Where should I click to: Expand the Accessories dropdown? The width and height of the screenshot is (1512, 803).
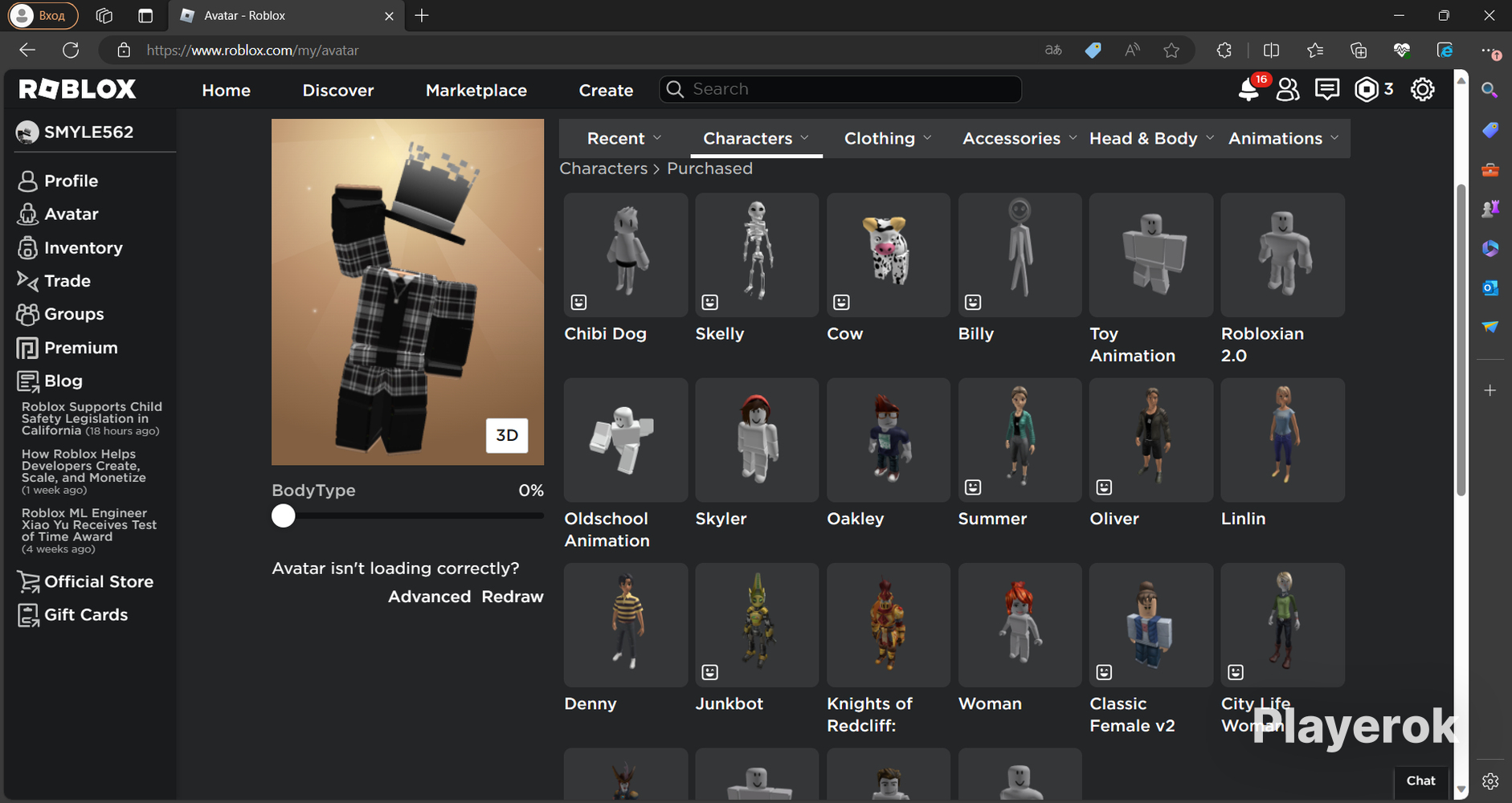[x=1019, y=138]
